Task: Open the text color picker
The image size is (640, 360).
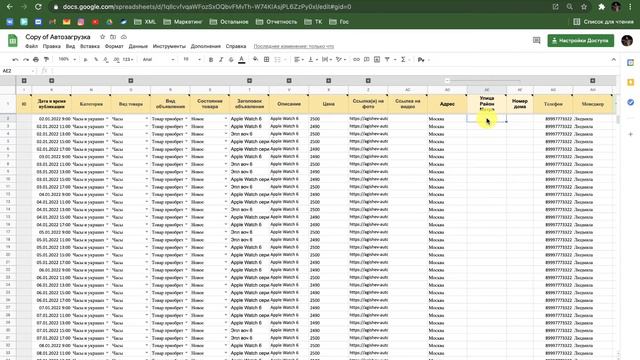Action: 242,60
